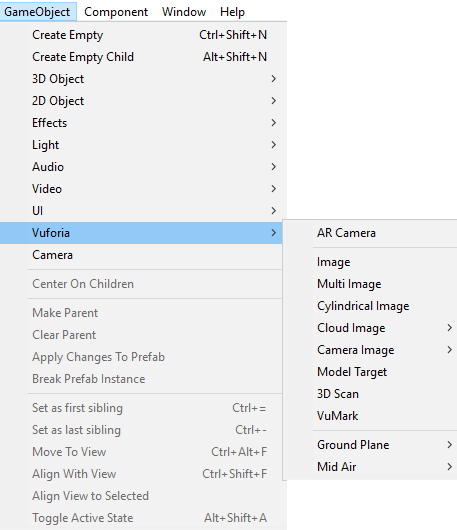The width and height of the screenshot is (457, 530).
Task: Open the UI submenu
Action: (x=141, y=211)
